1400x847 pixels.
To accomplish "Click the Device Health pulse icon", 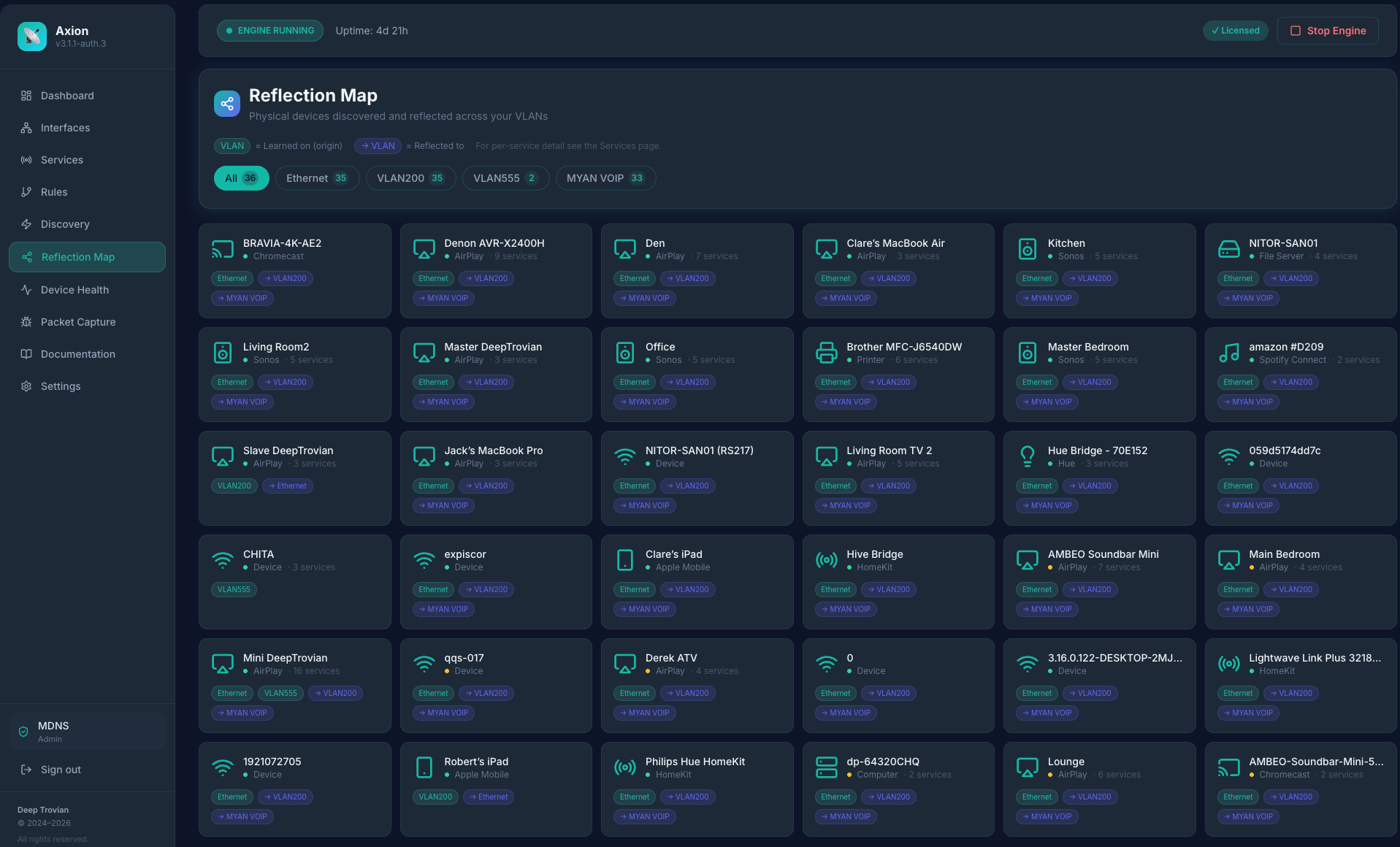I will click(26, 290).
